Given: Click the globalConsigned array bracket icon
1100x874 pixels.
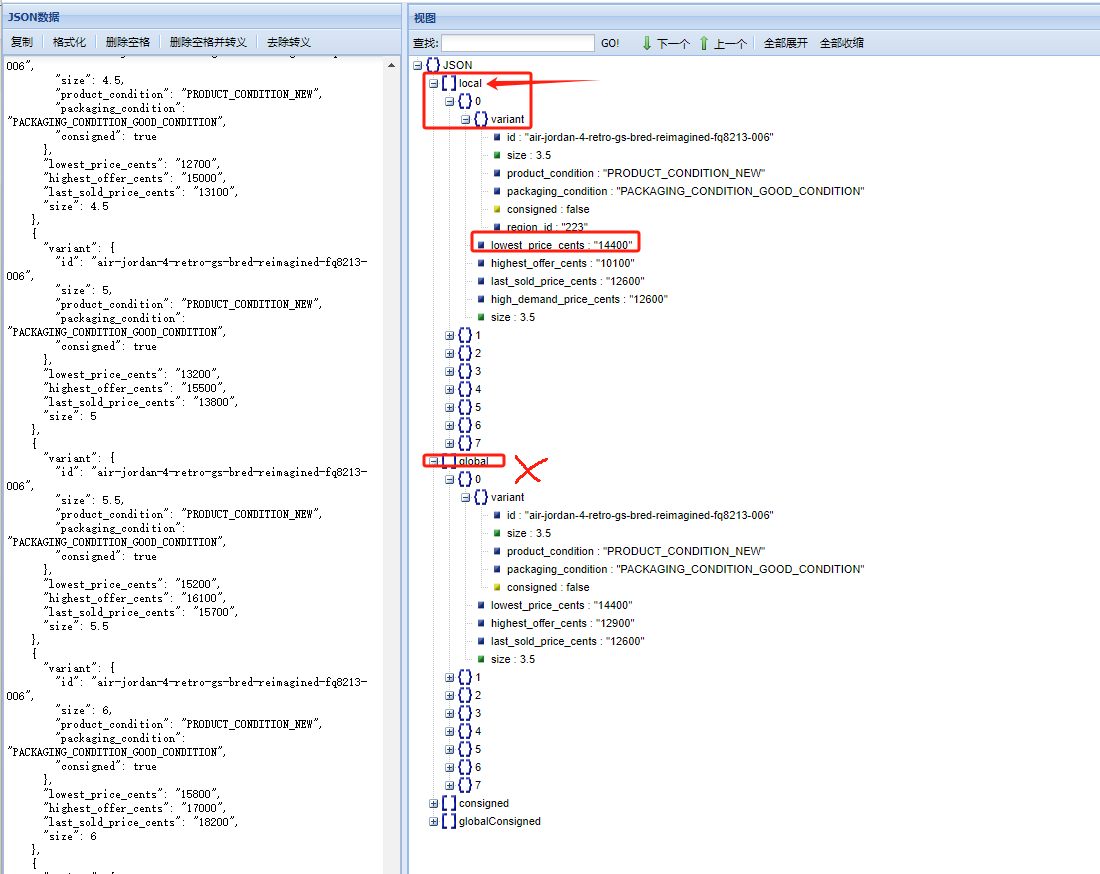Looking at the screenshot, I should pos(449,821).
